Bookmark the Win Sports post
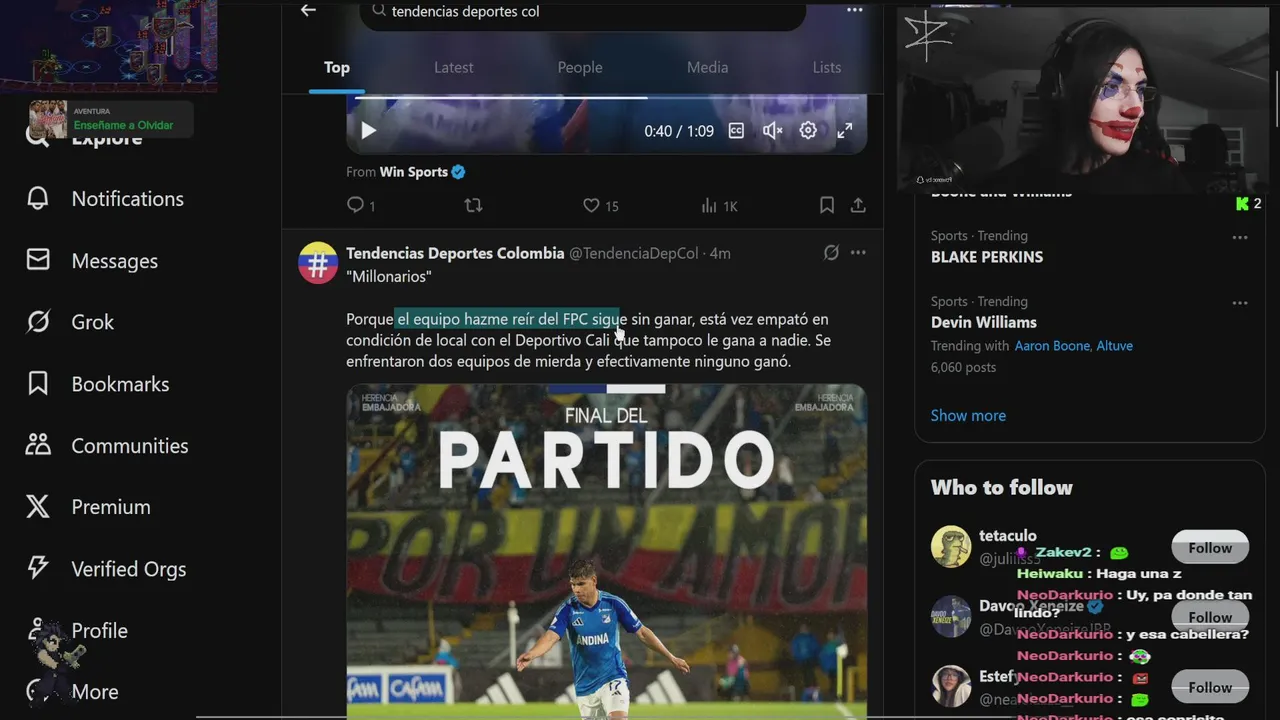The image size is (1280, 720). pos(827,205)
